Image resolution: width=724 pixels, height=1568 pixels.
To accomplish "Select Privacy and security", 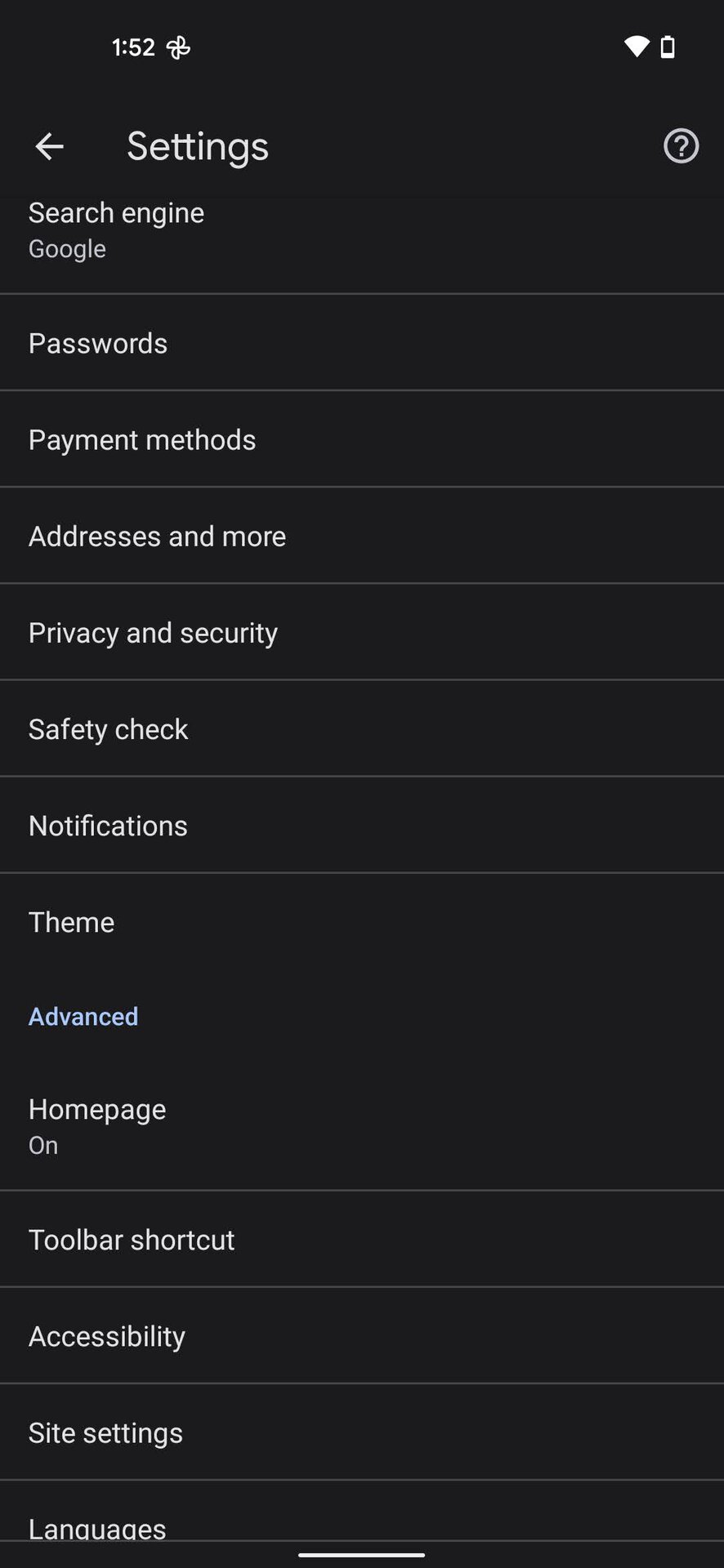I will (361, 633).
